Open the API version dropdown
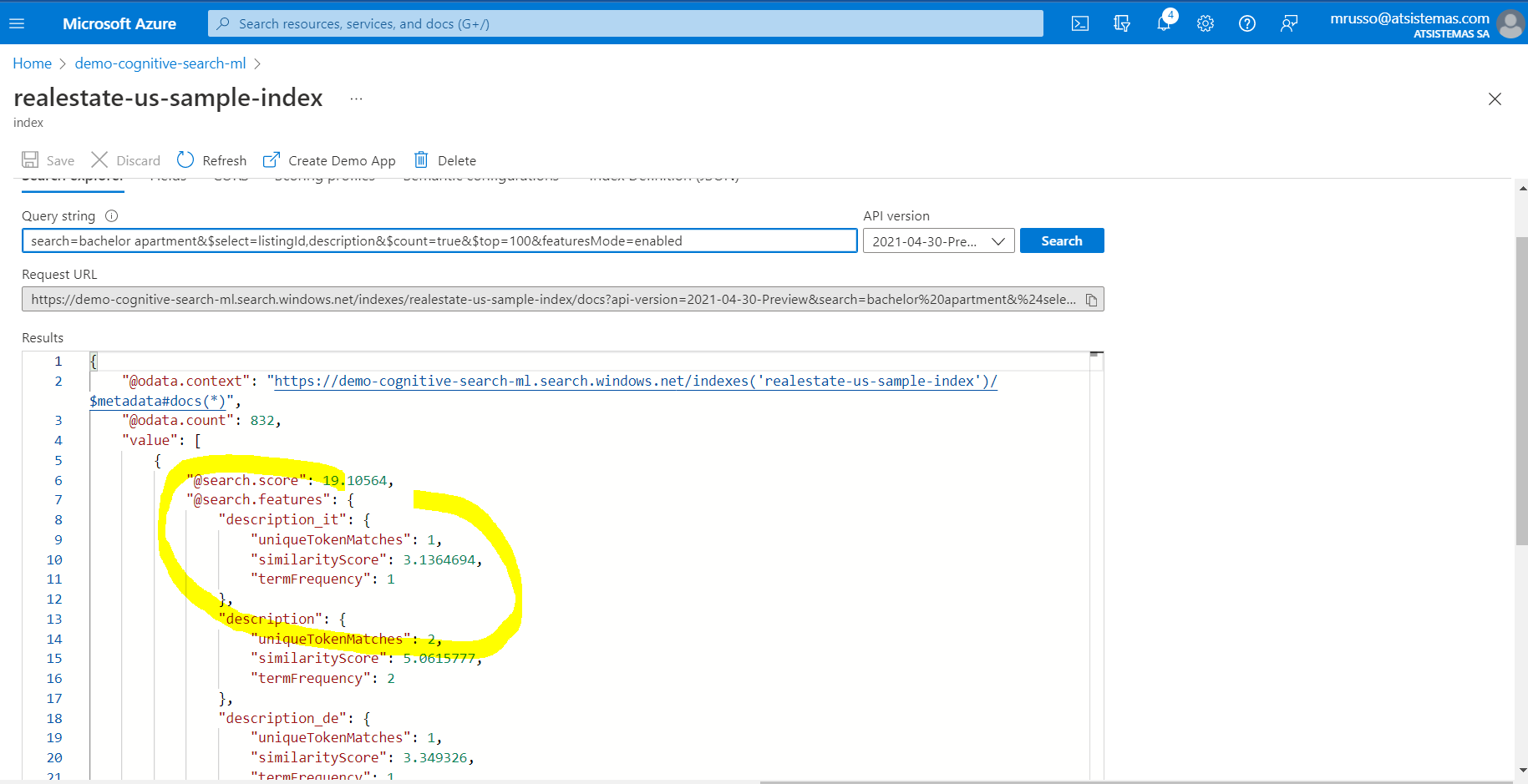 click(x=938, y=241)
